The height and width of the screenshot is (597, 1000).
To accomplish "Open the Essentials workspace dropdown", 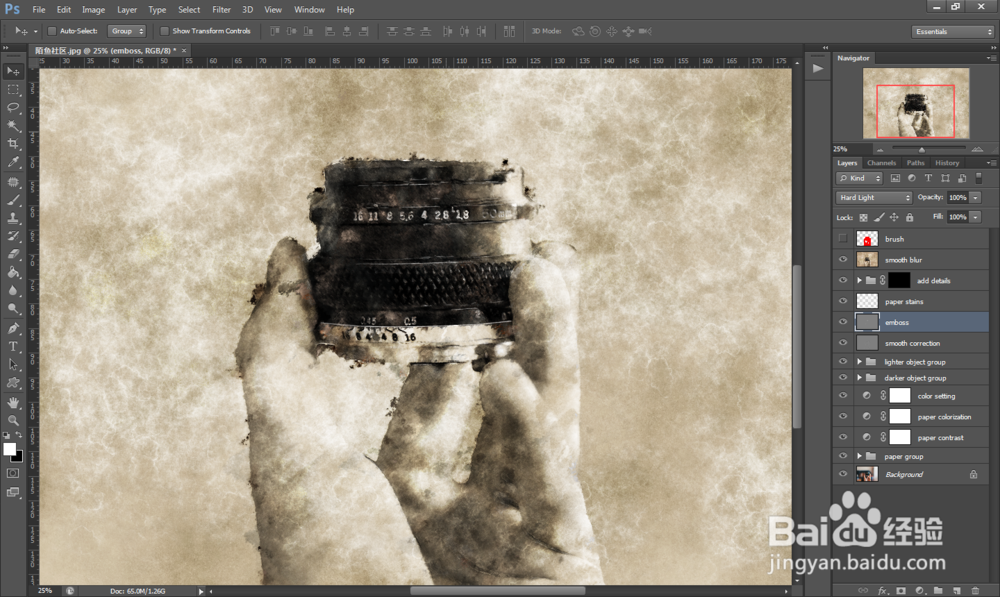I will [953, 31].
